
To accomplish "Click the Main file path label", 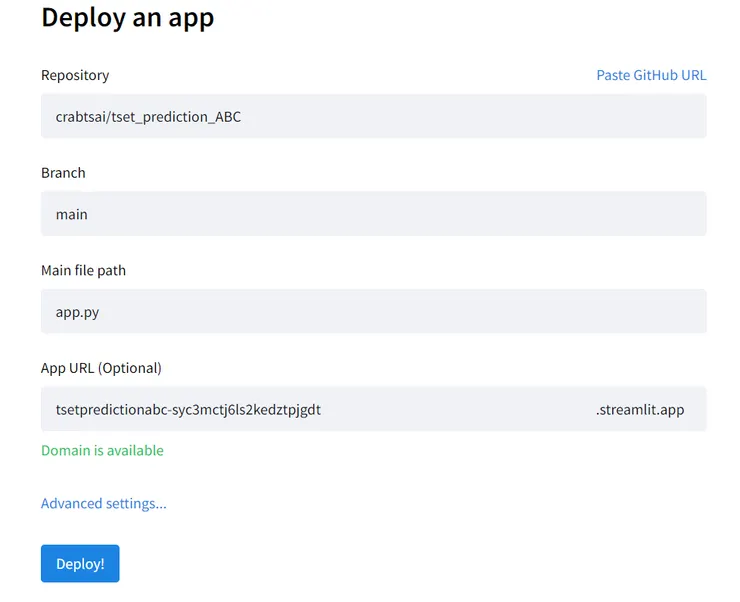I will coord(83,270).
